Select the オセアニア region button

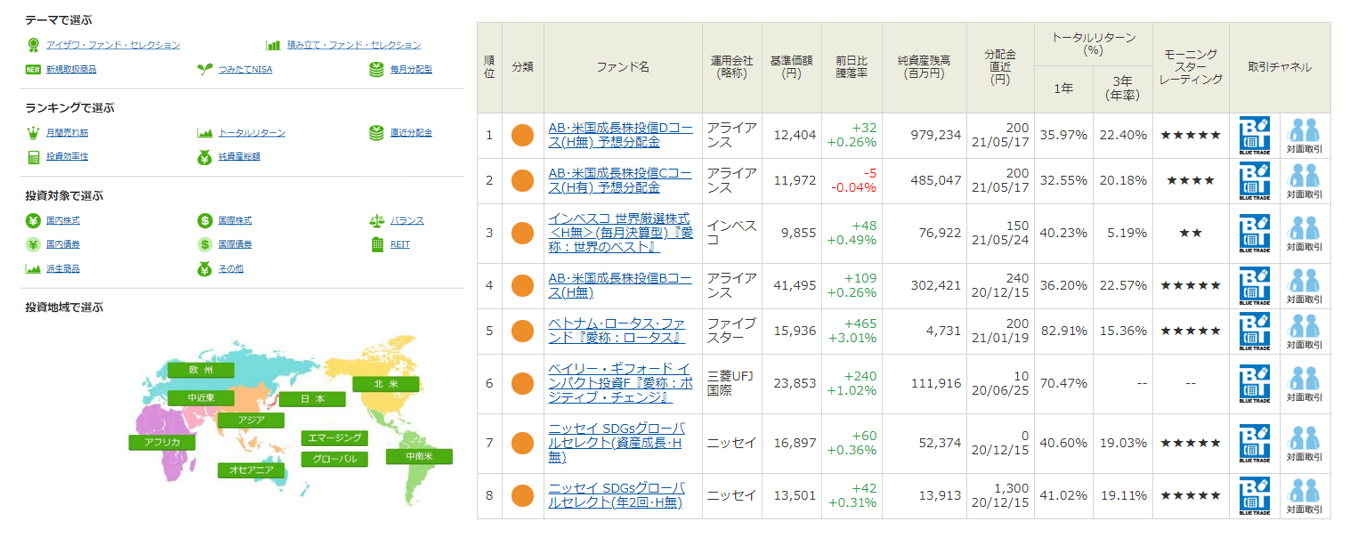251,469
